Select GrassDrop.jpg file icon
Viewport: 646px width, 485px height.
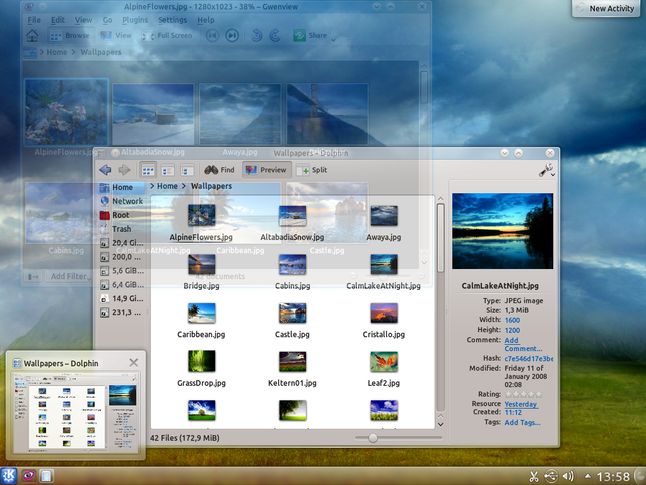click(201, 361)
